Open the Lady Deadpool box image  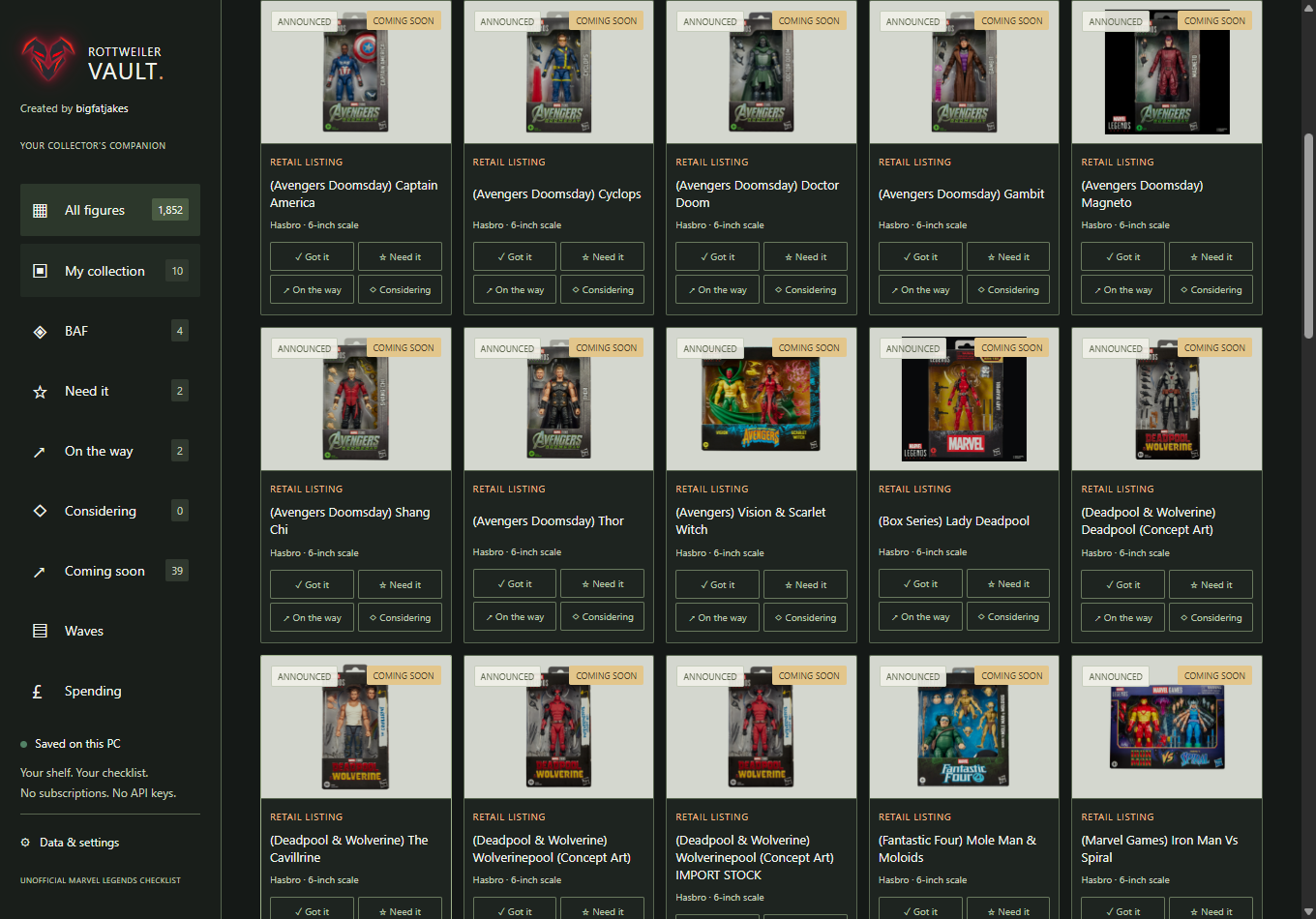pyautogui.click(x=964, y=400)
